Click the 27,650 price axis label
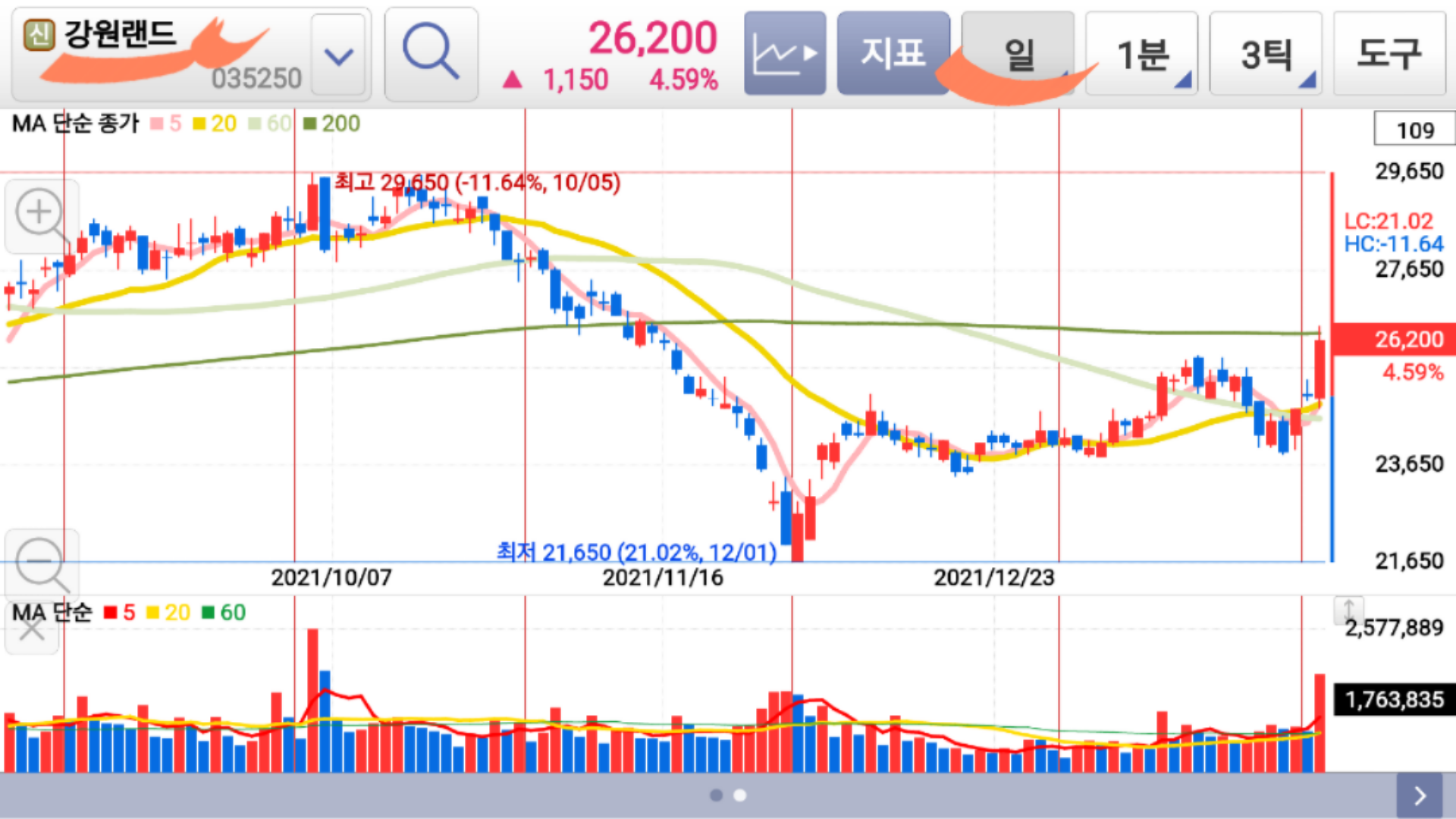 [1410, 269]
